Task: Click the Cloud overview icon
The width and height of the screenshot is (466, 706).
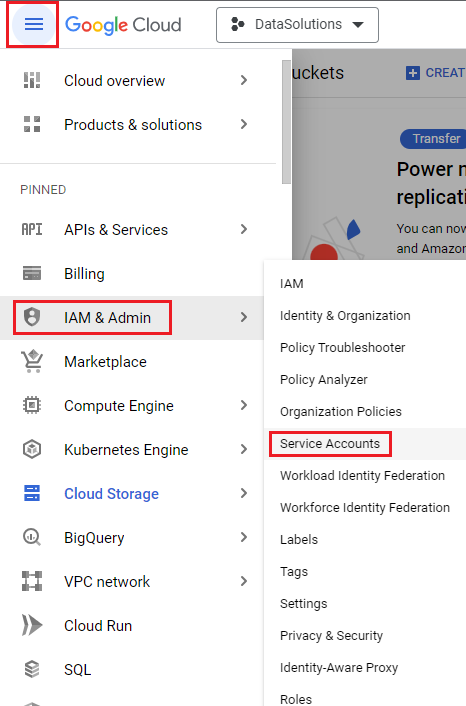Action: pos(32,80)
